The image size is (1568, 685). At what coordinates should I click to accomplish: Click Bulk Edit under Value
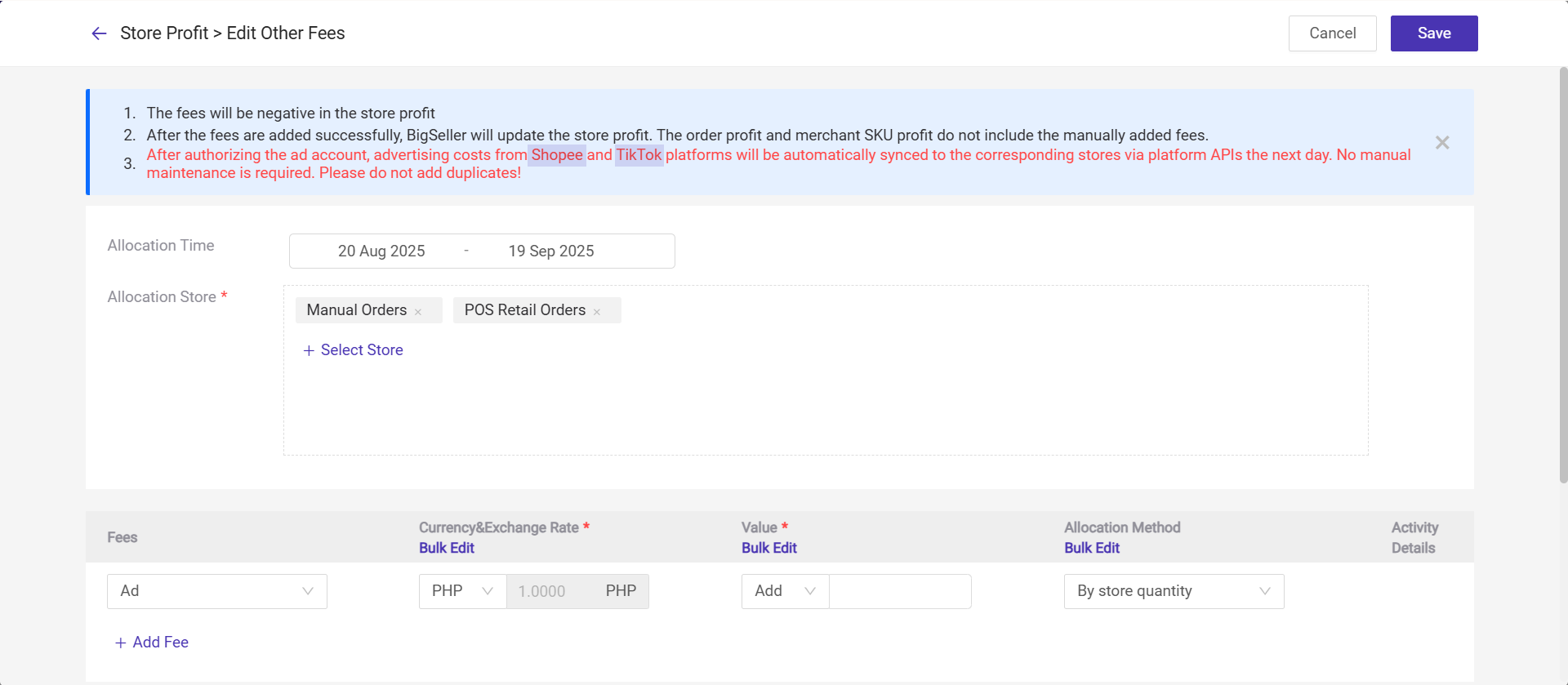point(768,548)
